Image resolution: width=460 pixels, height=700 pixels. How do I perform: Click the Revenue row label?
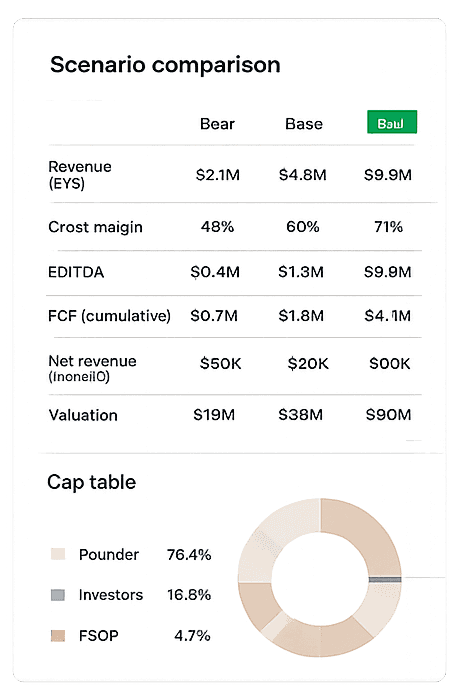(79, 175)
